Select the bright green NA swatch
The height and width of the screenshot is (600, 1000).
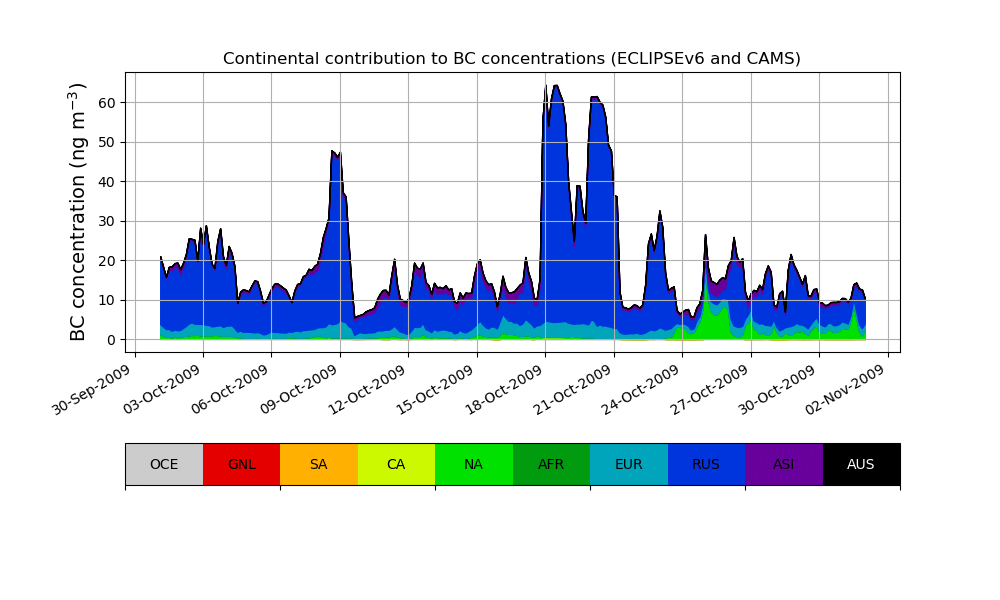(x=473, y=464)
